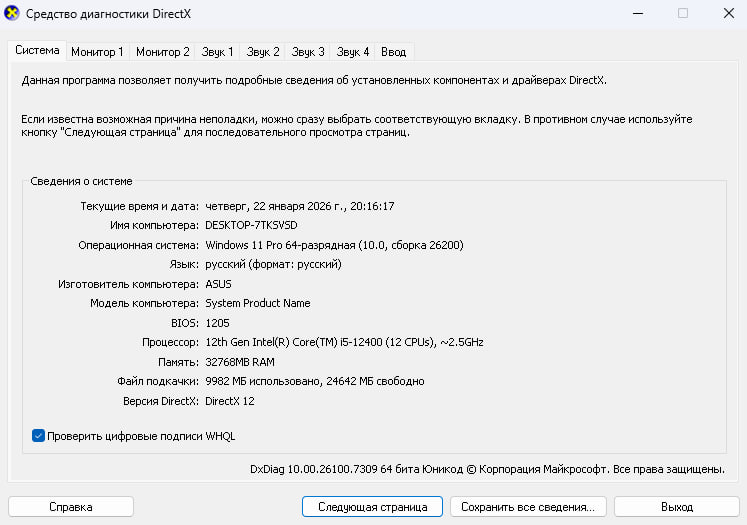Viewport: 747px width, 525px height.
Task: Open the Звук 3 tab
Action: 308,52
